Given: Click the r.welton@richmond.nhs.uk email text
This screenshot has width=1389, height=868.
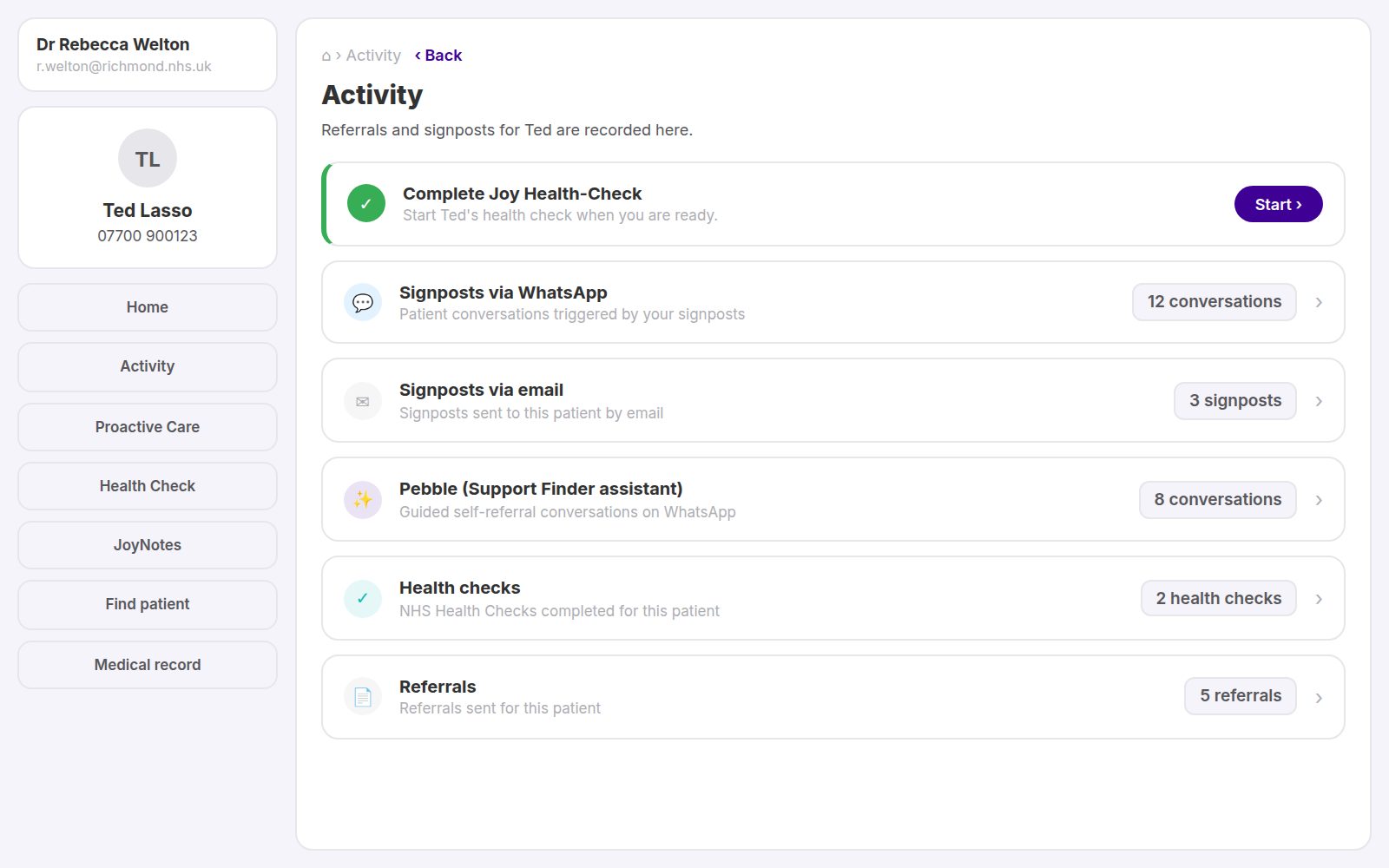Looking at the screenshot, I should (124, 67).
